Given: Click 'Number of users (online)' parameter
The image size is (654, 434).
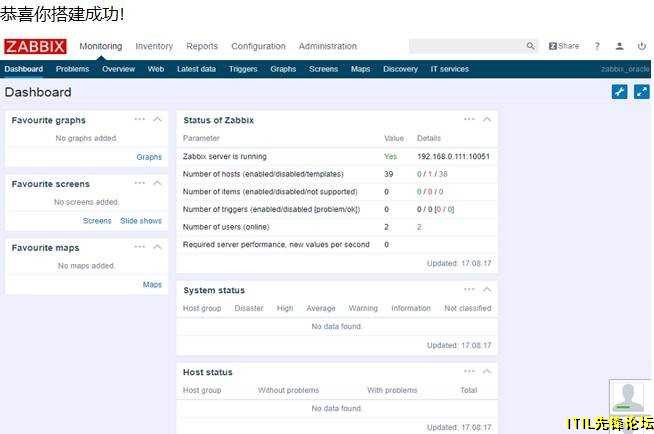Looking at the screenshot, I should pos(226,227).
